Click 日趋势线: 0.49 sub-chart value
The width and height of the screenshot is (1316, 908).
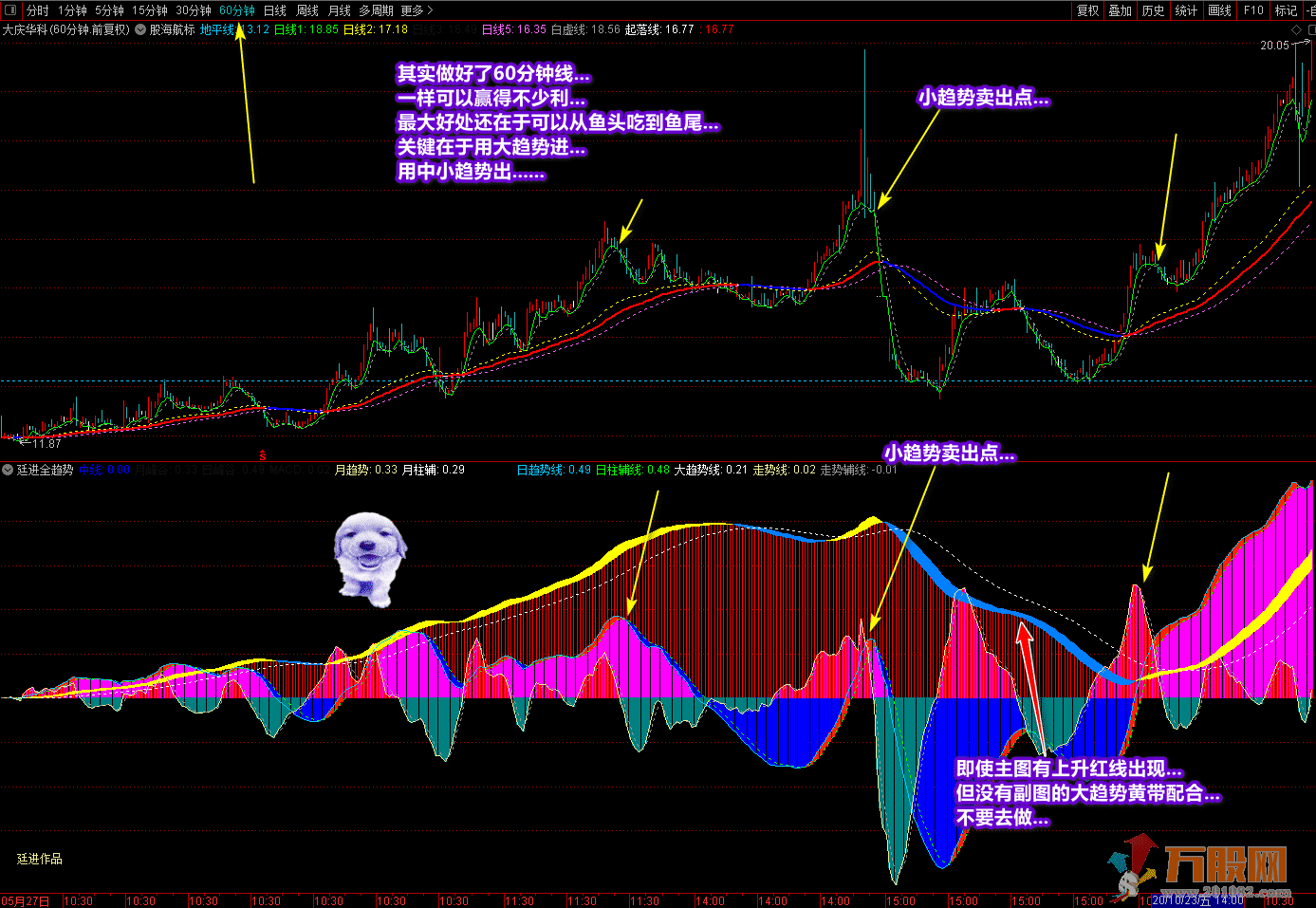(x=554, y=470)
